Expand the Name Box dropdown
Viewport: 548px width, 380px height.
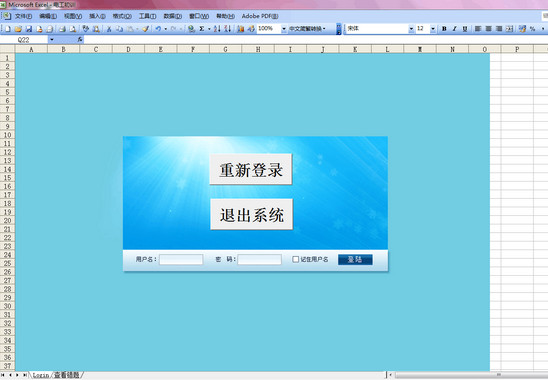click(52, 40)
